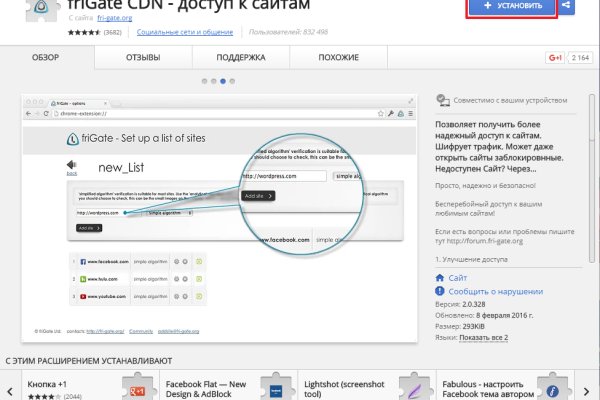The width and height of the screenshot is (600, 400).
Task: Select the third screenshot carousel dot
Action: pyautogui.click(x=224, y=80)
